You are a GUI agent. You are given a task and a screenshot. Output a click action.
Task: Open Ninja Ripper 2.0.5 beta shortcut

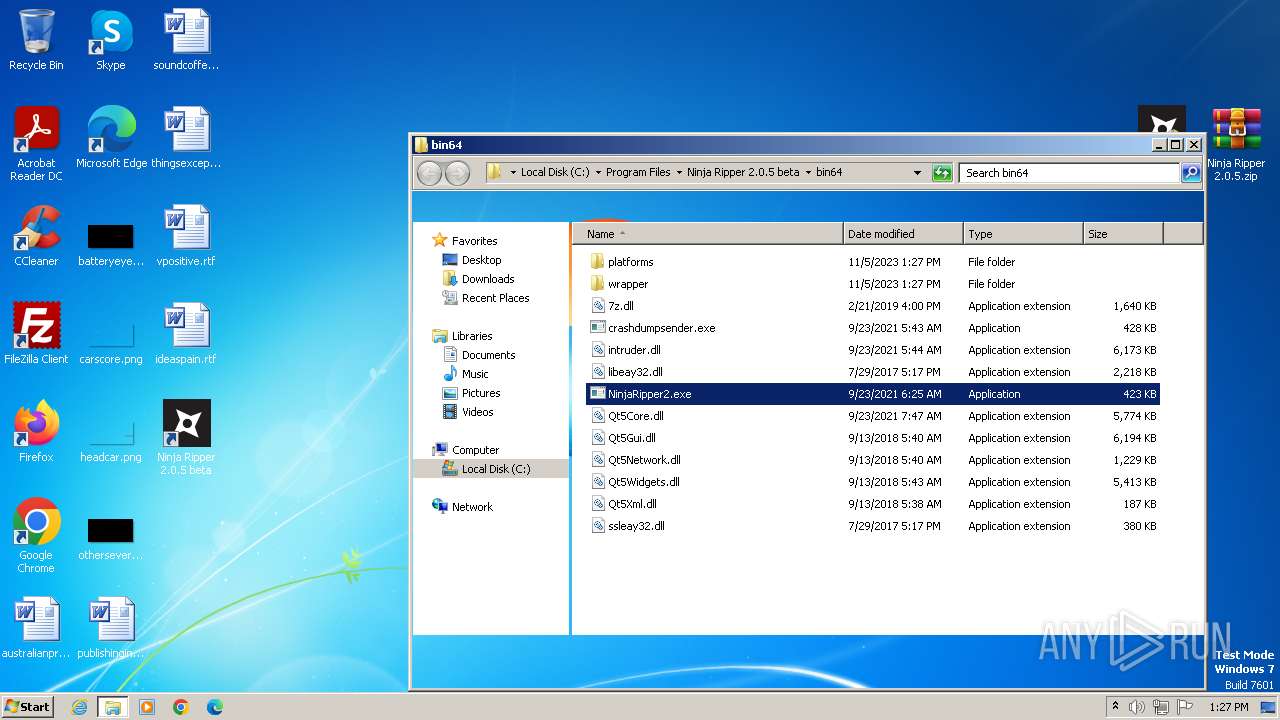[x=186, y=438]
